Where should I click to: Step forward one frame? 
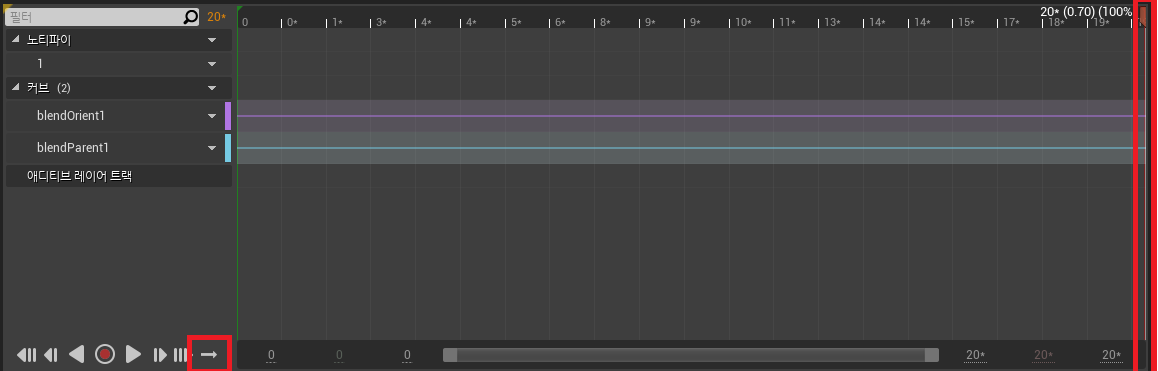(160, 355)
